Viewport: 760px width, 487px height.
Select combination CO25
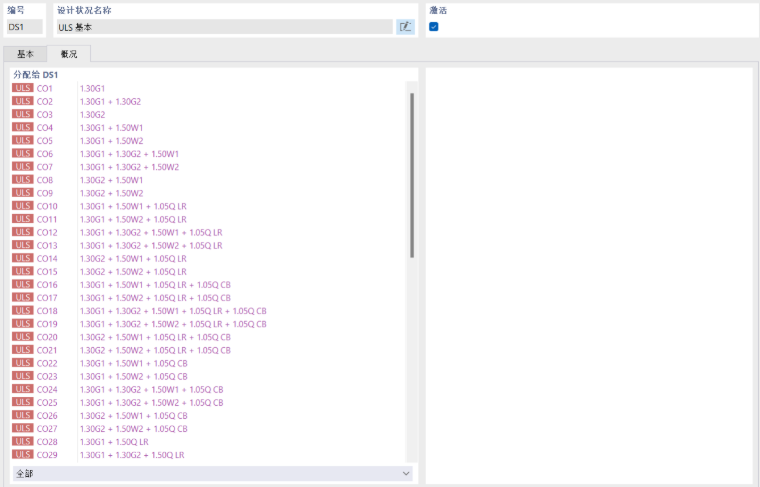pos(208,402)
